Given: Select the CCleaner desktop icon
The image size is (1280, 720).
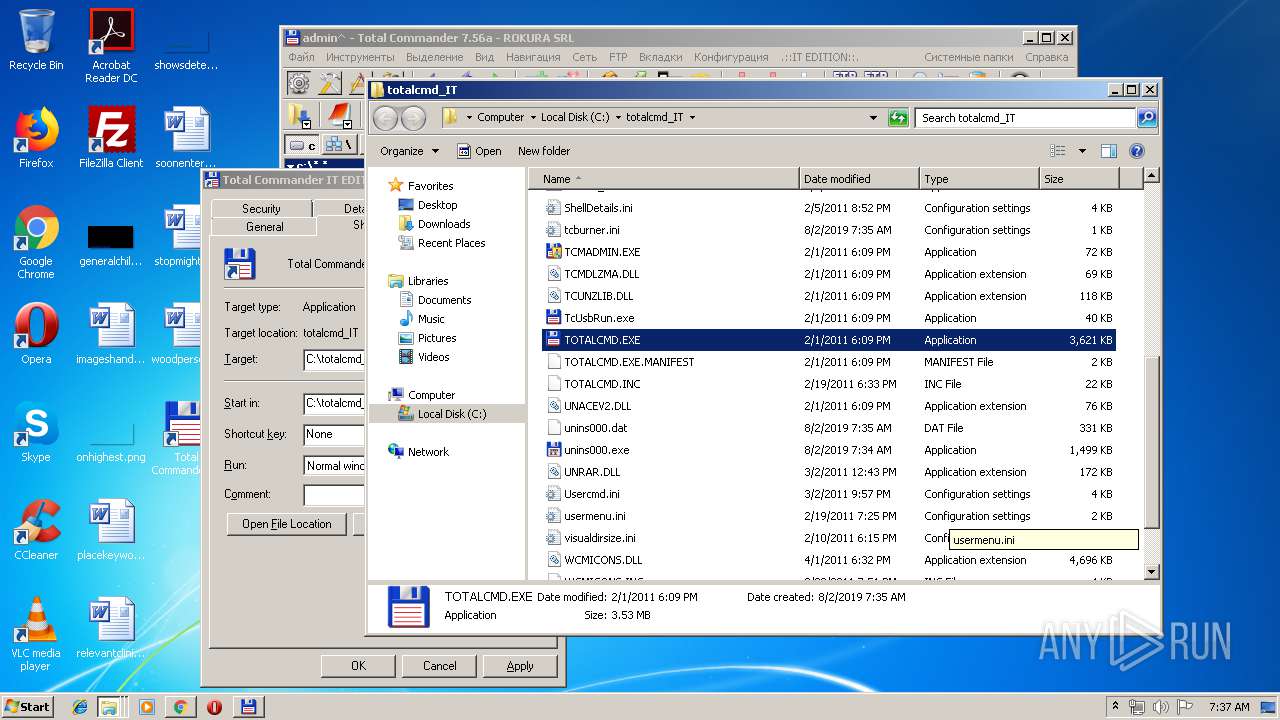Looking at the screenshot, I should [x=36, y=530].
